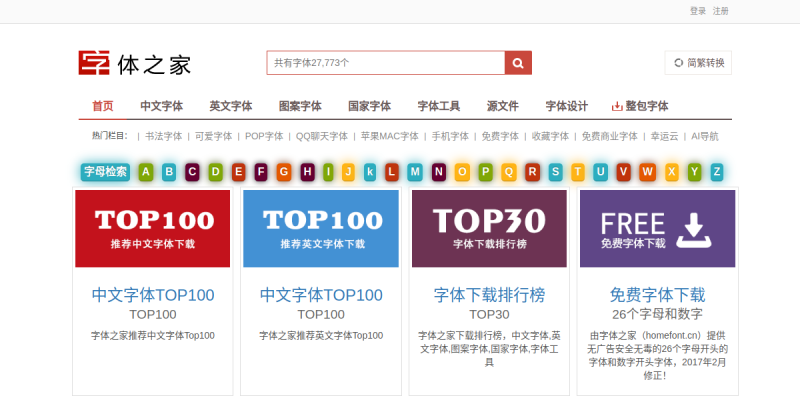Open letter C font index

(x=192, y=172)
